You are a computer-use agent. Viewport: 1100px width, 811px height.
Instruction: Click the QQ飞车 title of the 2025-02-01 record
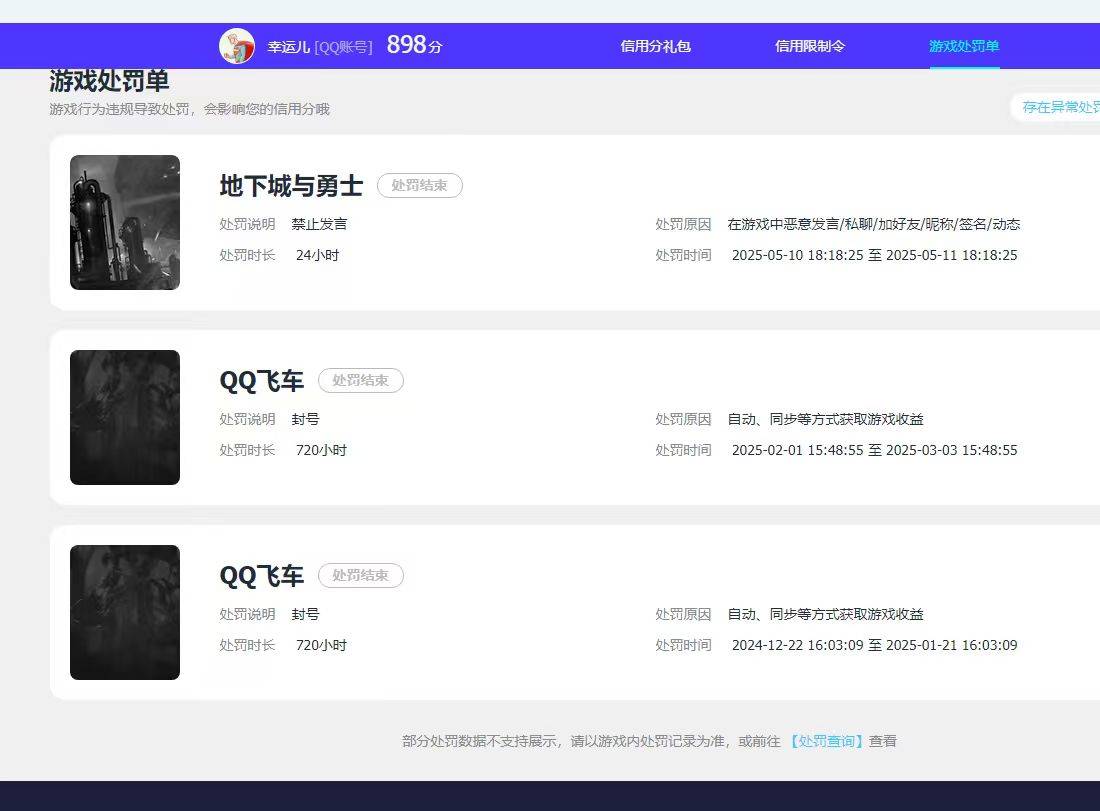coord(262,381)
